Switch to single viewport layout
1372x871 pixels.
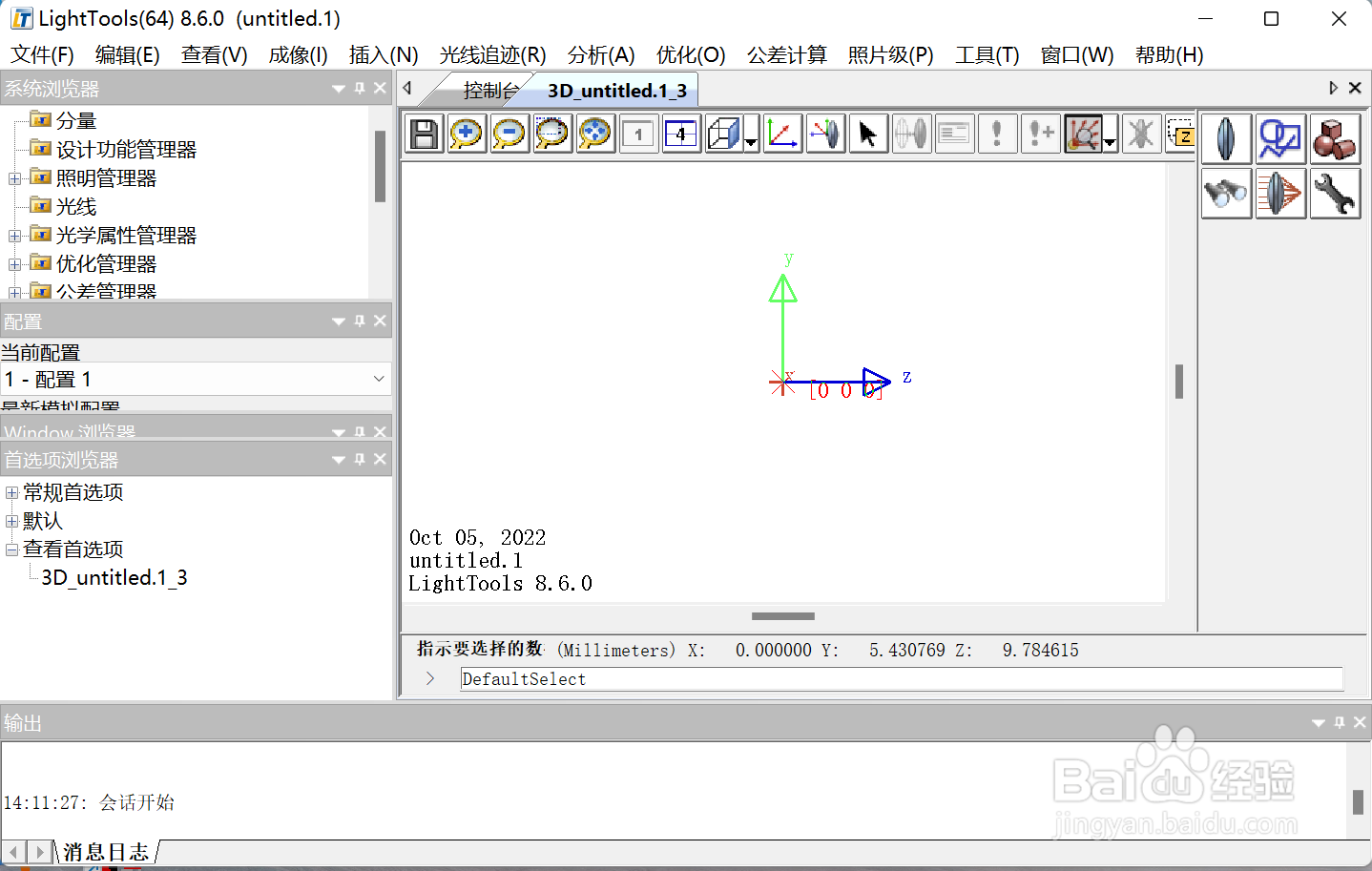click(x=638, y=134)
